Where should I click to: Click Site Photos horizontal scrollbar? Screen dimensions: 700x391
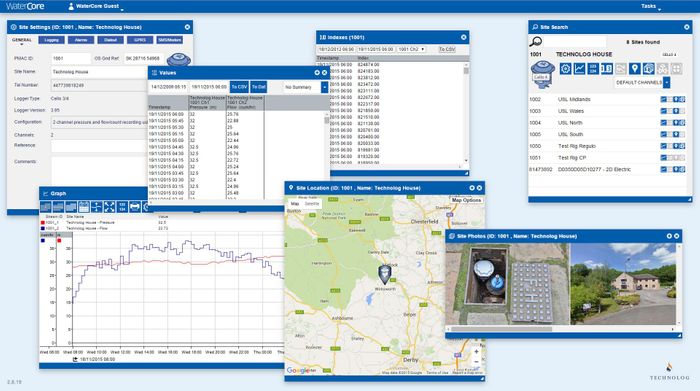[501, 329]
